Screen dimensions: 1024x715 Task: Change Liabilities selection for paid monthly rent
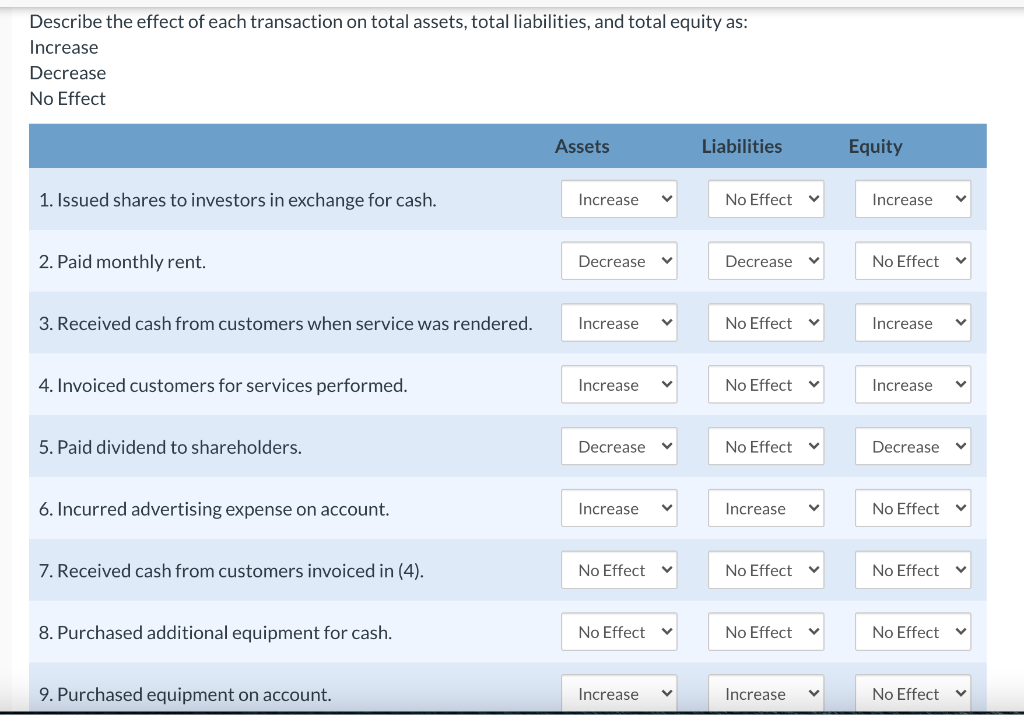pos(766,261)
